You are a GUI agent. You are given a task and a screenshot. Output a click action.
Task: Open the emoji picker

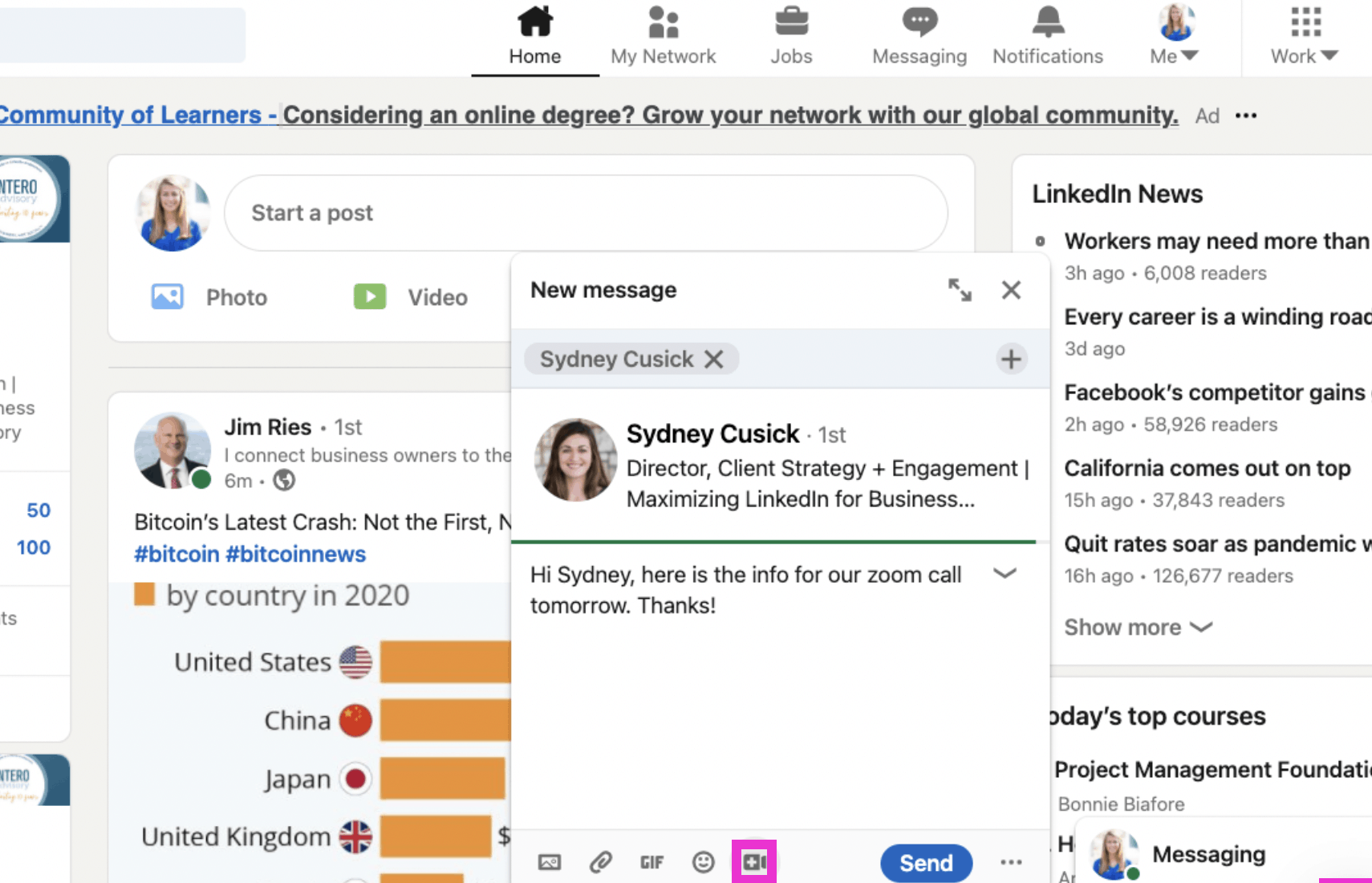[703, 862]
